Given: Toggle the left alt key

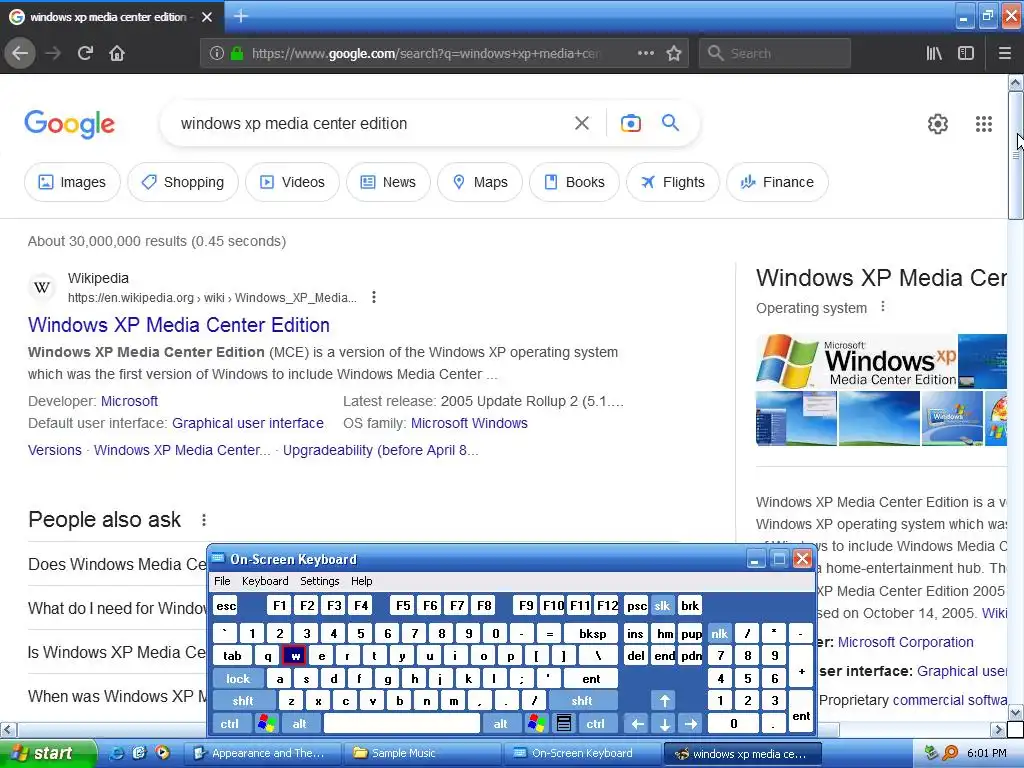Looking at the screenshot, I should coord(300,724).
